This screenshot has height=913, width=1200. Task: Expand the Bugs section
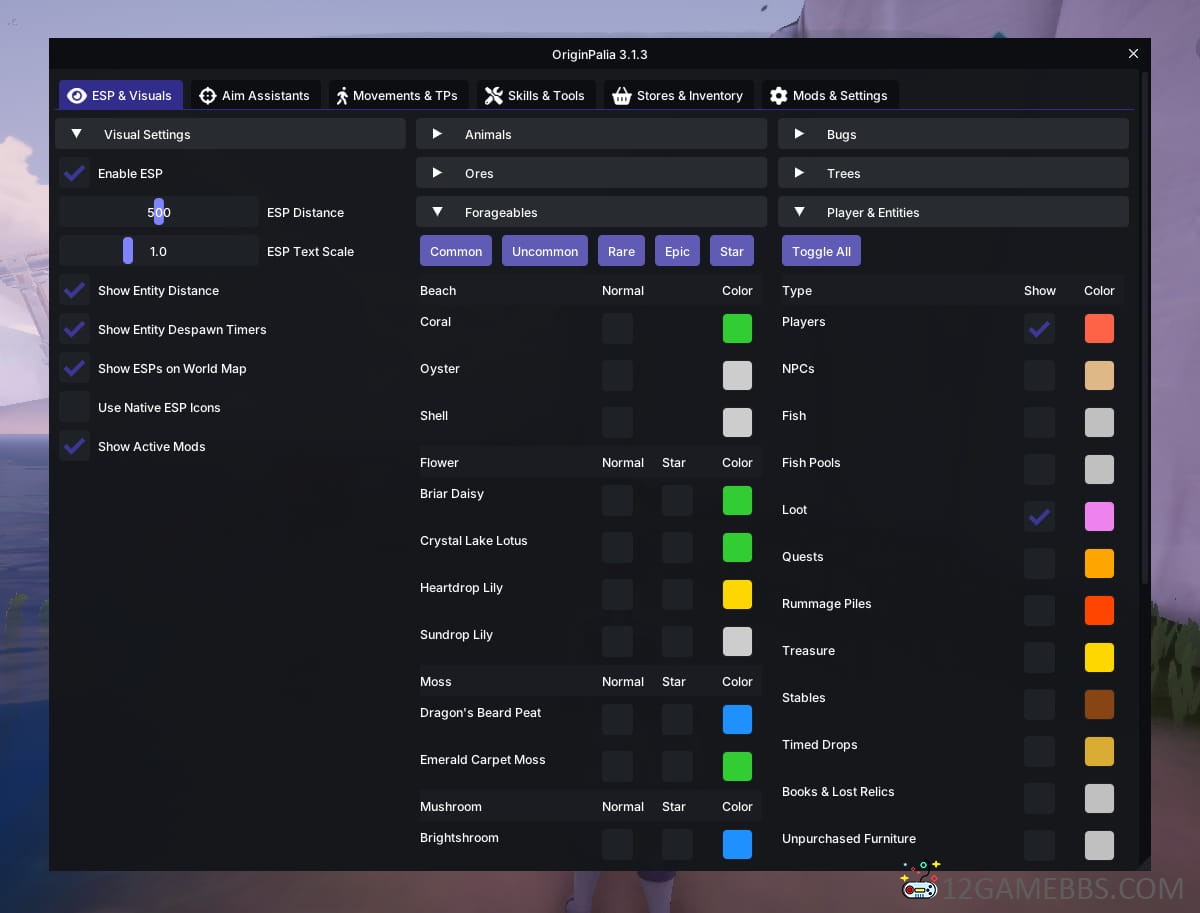[x=953, y=134]
